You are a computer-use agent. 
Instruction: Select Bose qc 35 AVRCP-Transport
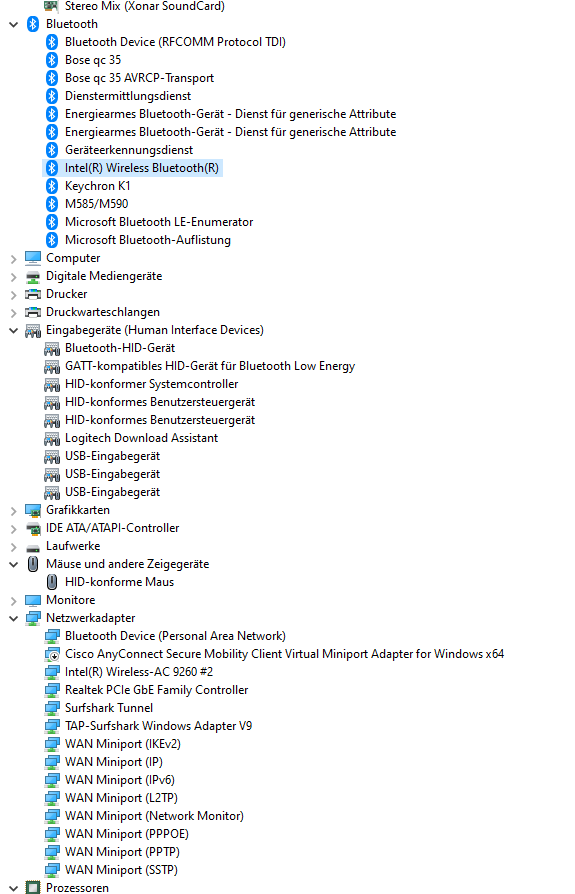point(139,78)
